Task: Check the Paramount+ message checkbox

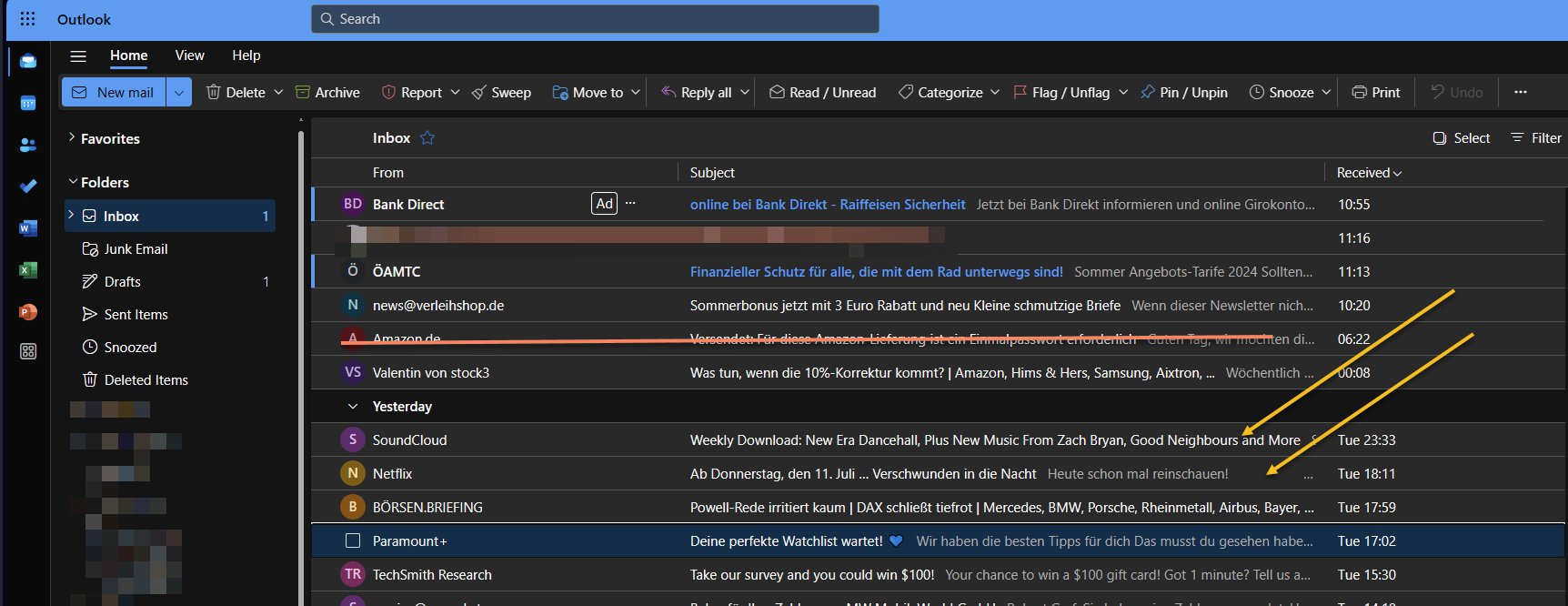Action: click(353, 541)
